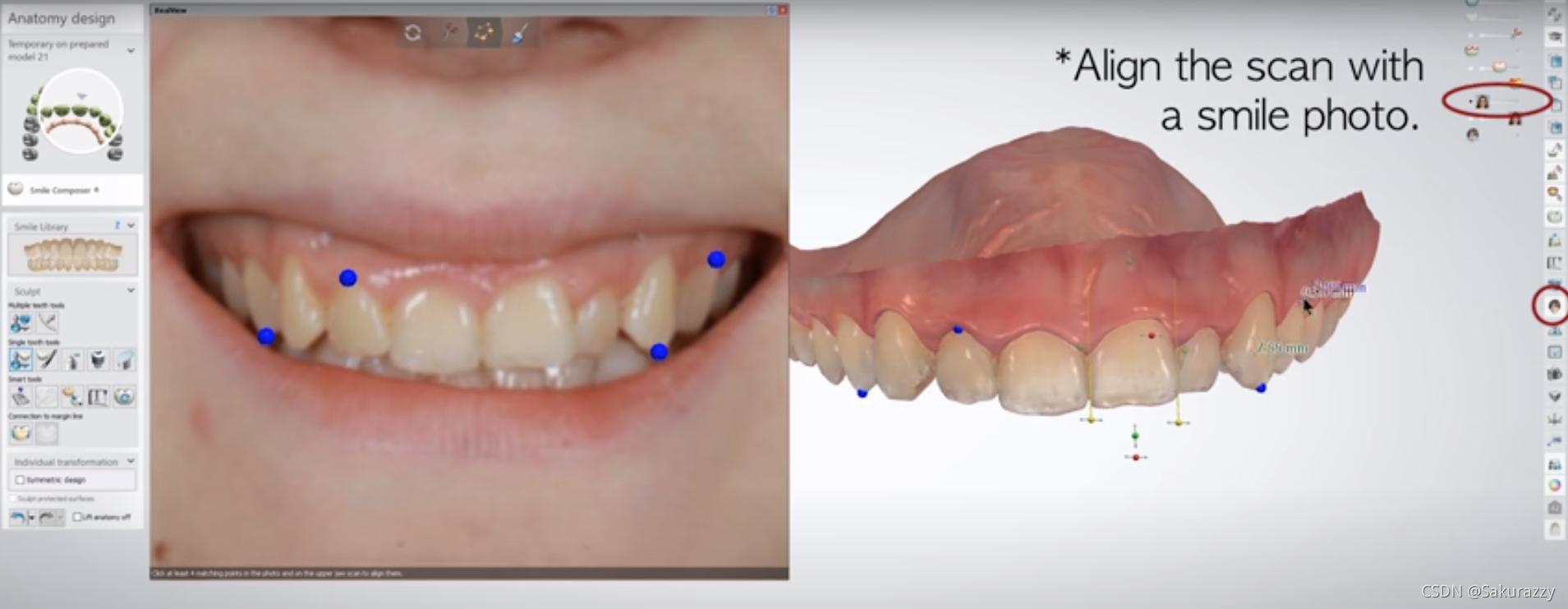Collapse the Sculpt section
Image resolution: width=1568 pixels, height=609 pixels.
click(x=131, y=290)
